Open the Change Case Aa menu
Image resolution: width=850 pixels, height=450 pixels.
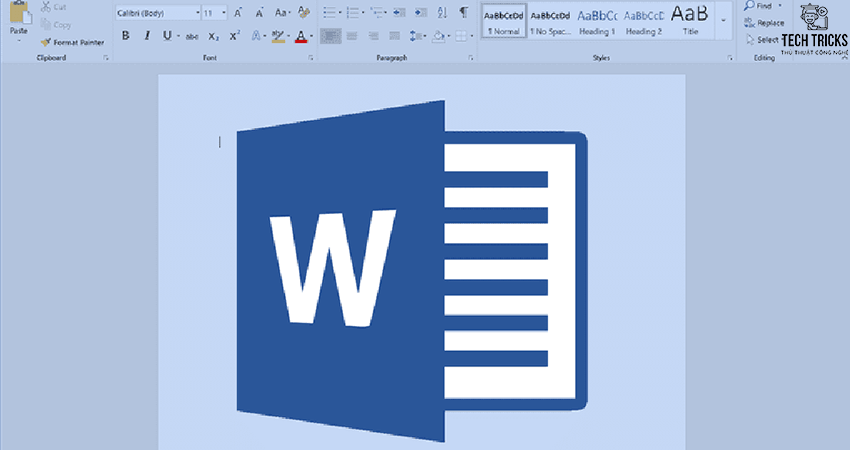pyautogui.click(x=282, y=12)
